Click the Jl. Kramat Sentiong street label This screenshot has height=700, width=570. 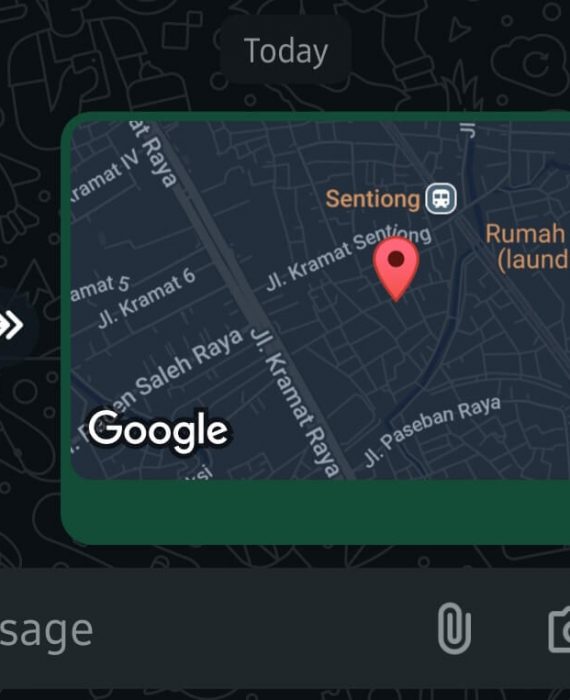click(x=349, y=258)
